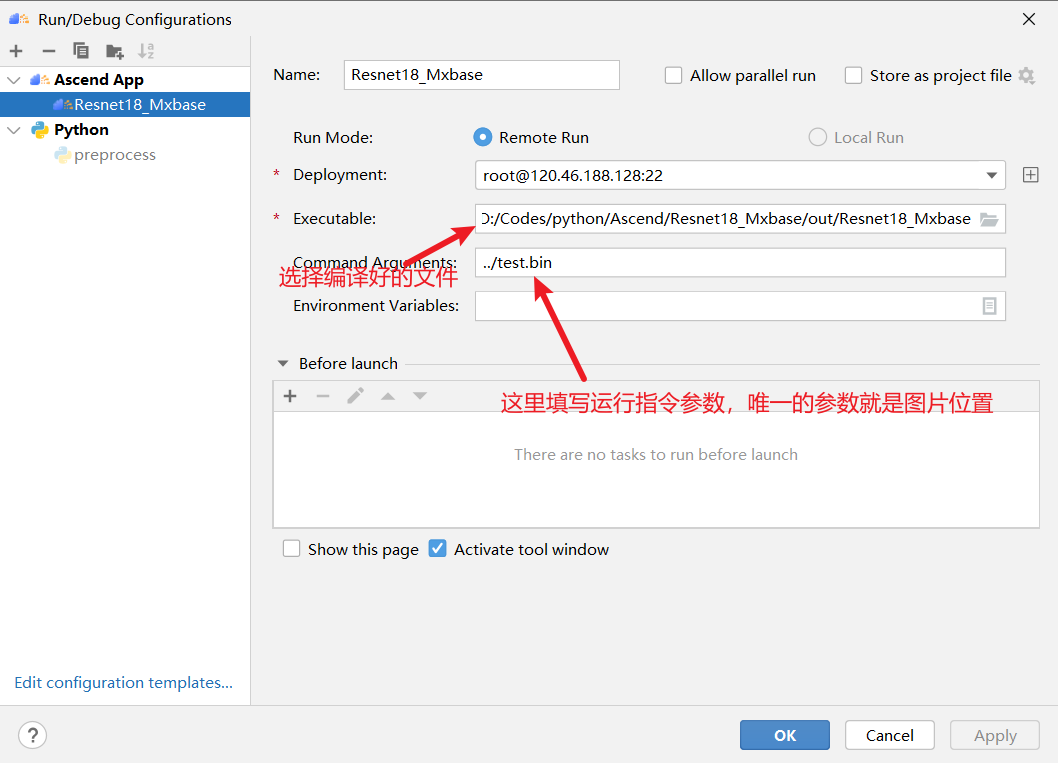Click OK button
The height and width of the screenshot is (763, 1058).
[785, 735]
